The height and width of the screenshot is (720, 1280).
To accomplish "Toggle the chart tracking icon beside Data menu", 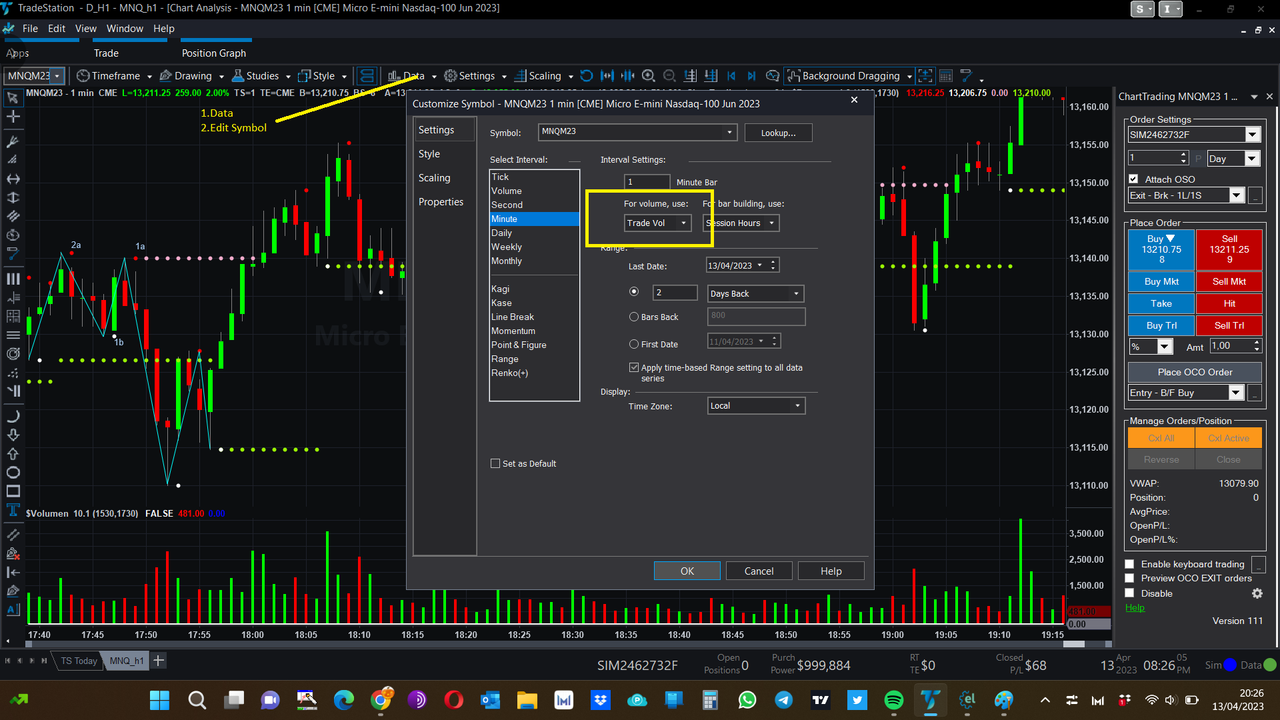I will (366, 76).
